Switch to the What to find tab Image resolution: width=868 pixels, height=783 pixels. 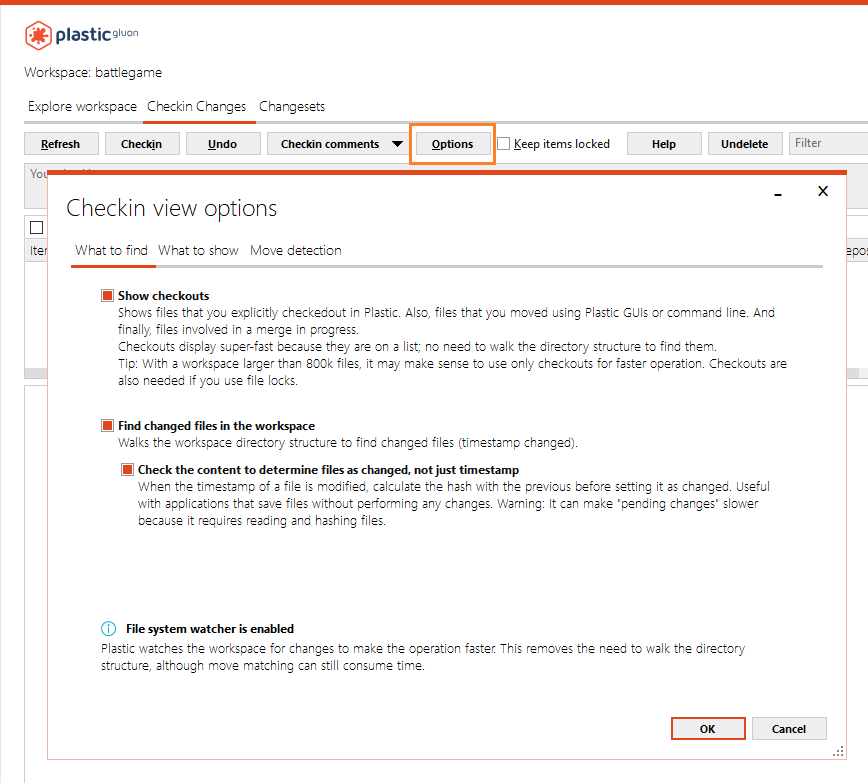111,250
